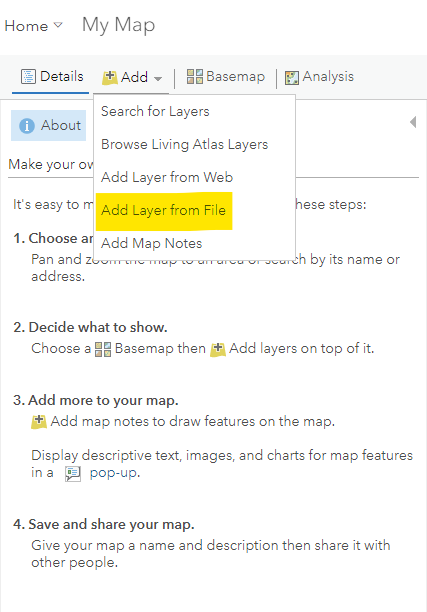The width and height of the screenshot is (427, 612).
Task: Select Search for Layers
Action: 155,111
